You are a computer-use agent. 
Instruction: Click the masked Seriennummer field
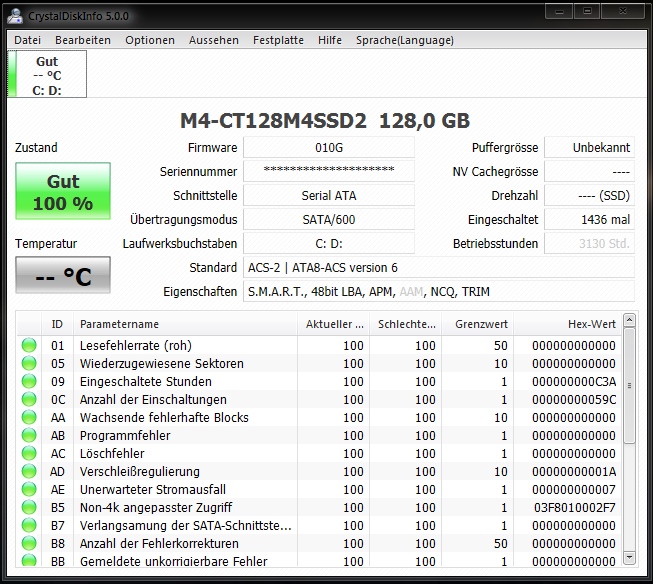pyautogui.click(x=329, y=171)
